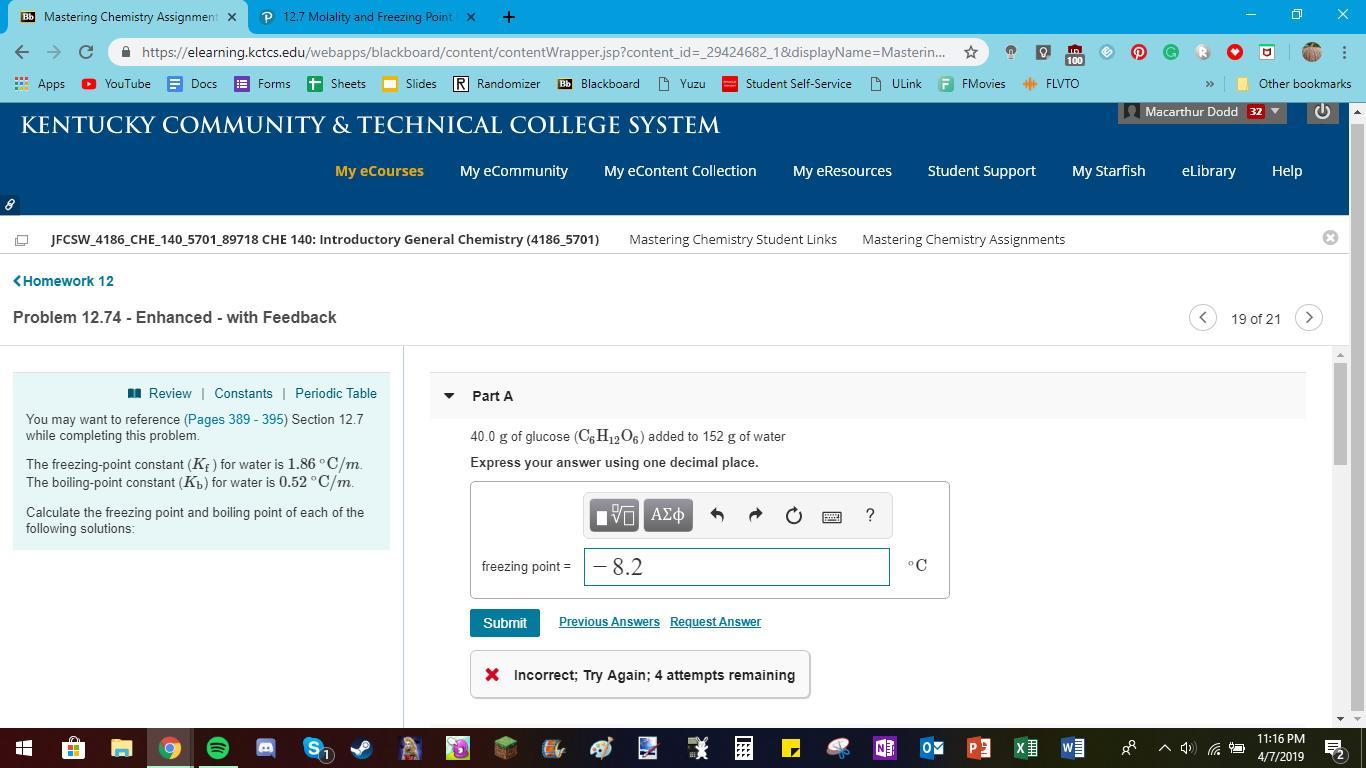This screenshot has width=1366, height=768.
Task: Collapse the Part A section
Action: pos(449,396)
